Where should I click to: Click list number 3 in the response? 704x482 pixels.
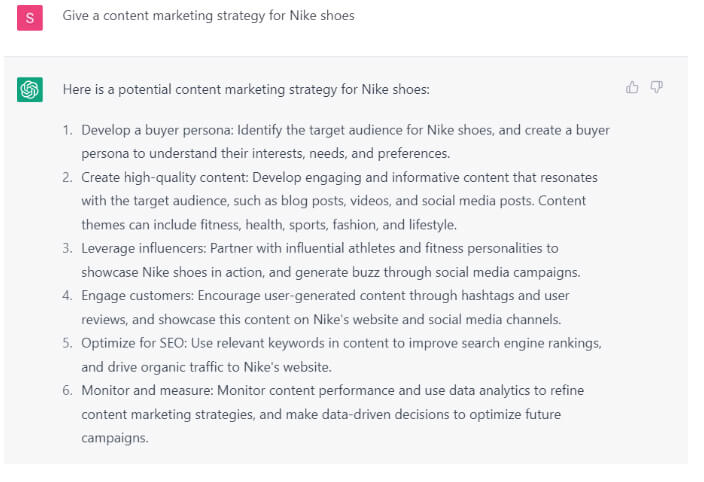(x=67, y=248)
